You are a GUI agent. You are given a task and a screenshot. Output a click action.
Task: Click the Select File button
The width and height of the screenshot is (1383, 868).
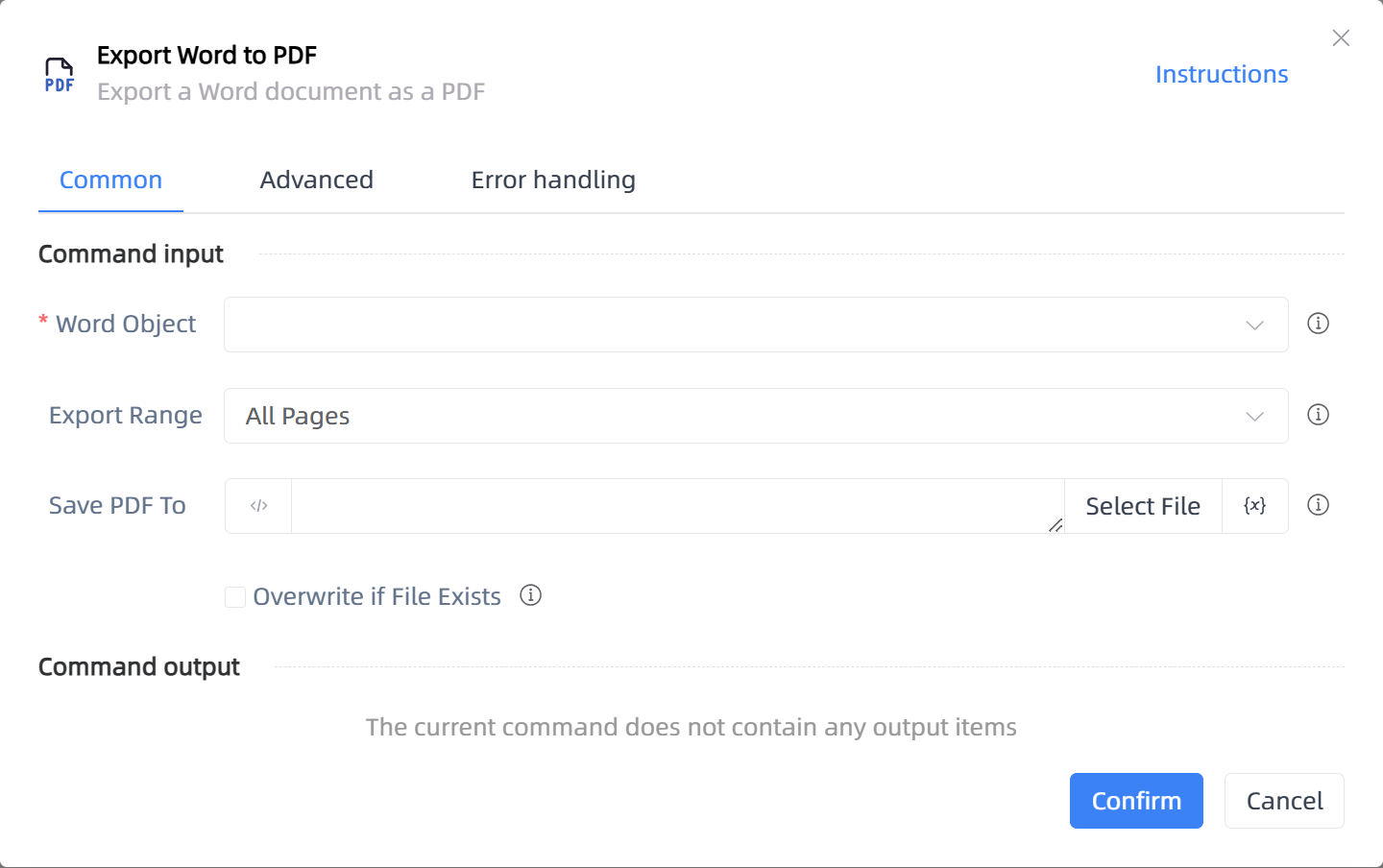(1143, 506)
